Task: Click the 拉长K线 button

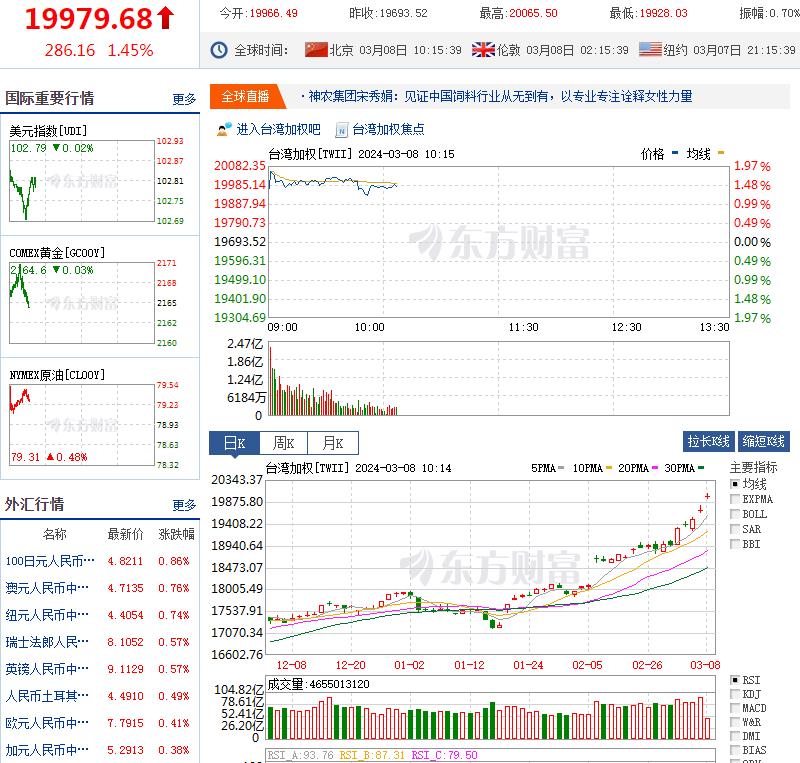Action: click(709, 441)
